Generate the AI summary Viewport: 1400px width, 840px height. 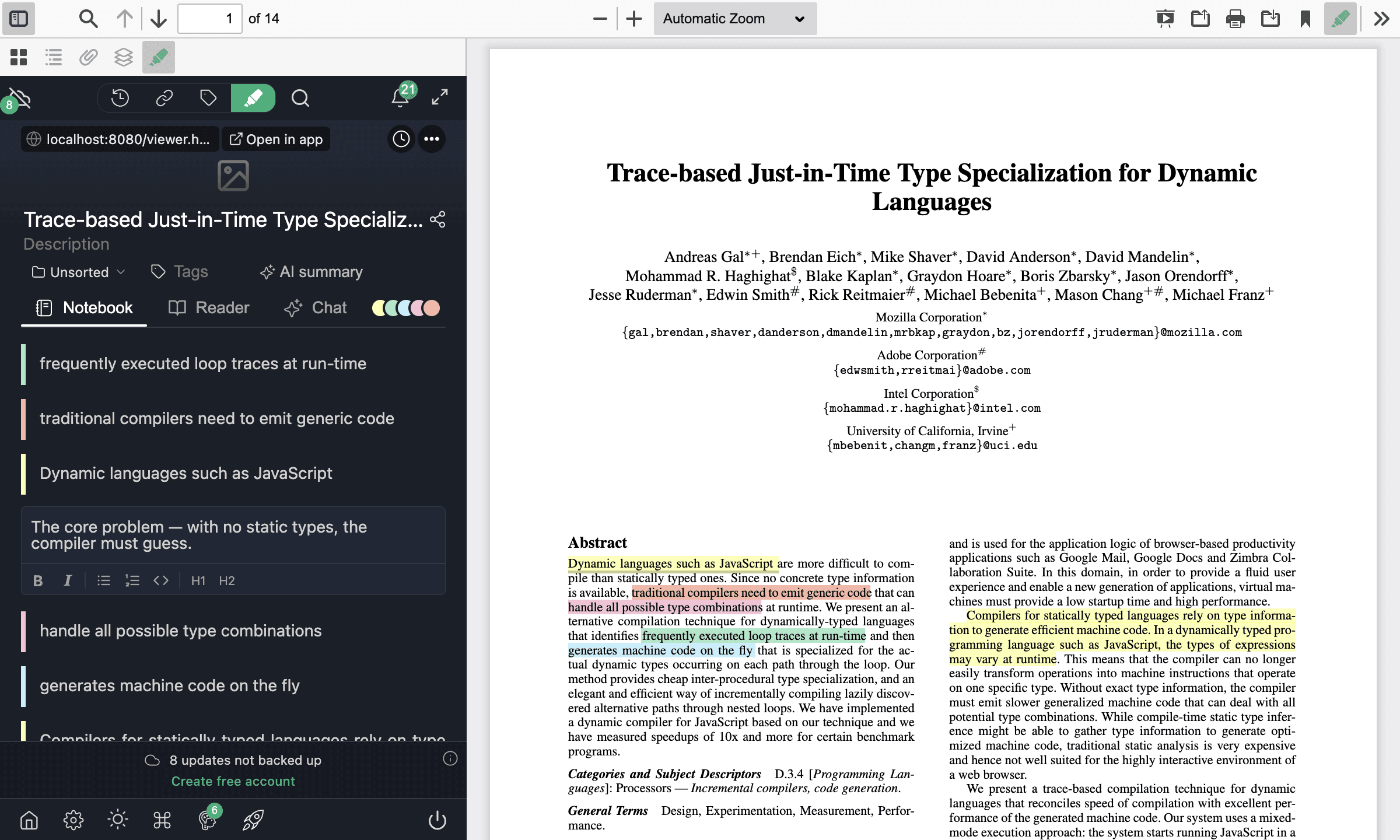click(311, 272)
